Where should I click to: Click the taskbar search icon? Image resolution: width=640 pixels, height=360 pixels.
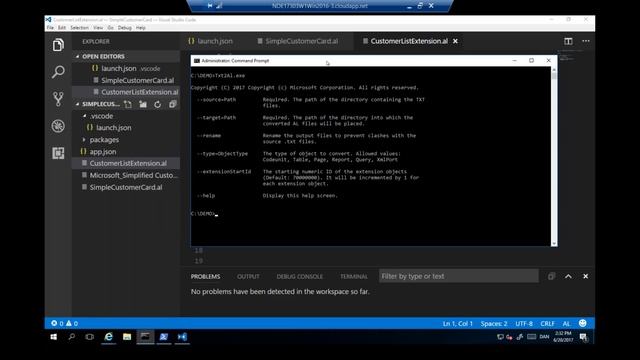72,337
